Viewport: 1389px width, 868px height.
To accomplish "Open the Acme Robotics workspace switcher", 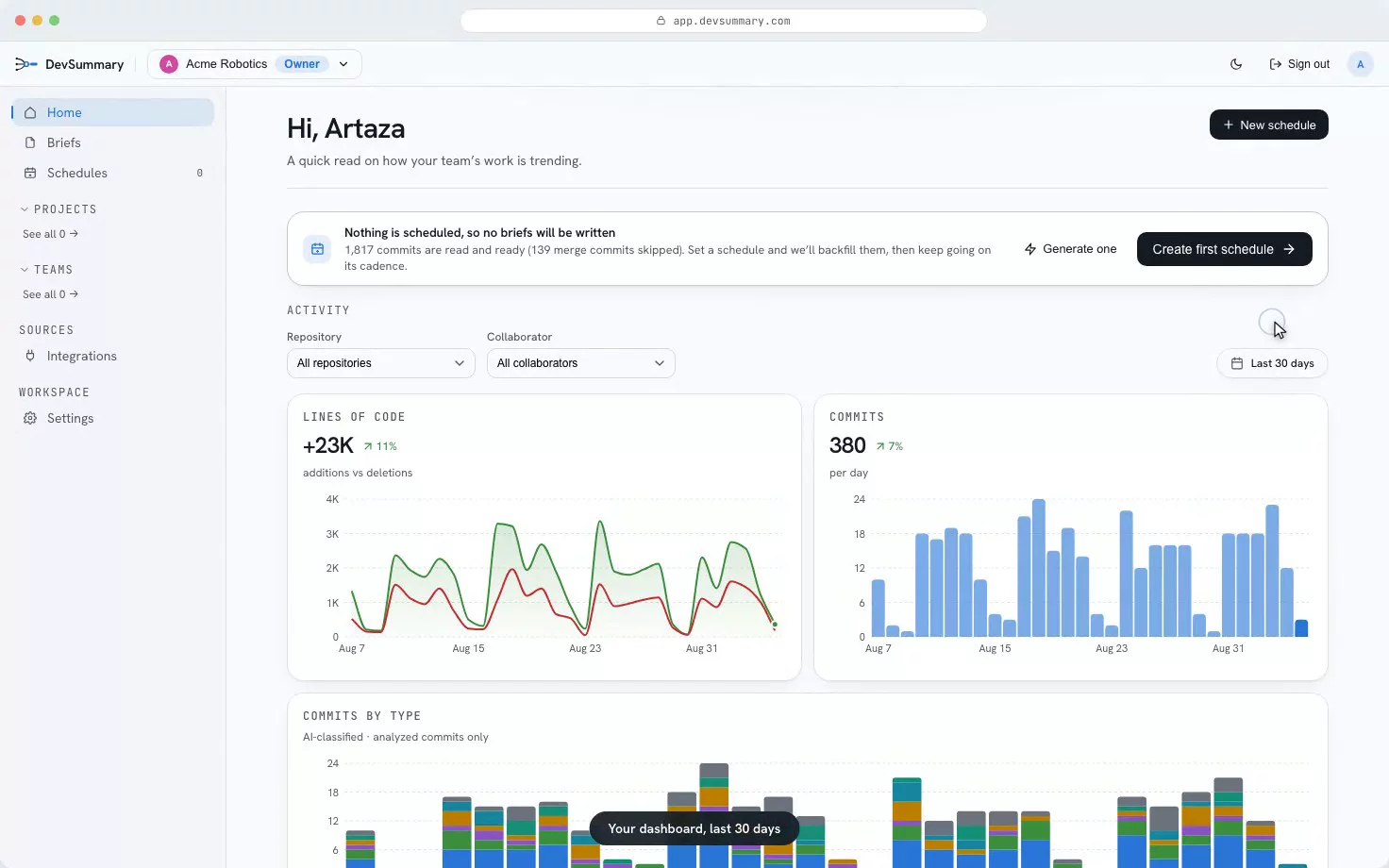I will pyautogui.click(x=255, y=64).
